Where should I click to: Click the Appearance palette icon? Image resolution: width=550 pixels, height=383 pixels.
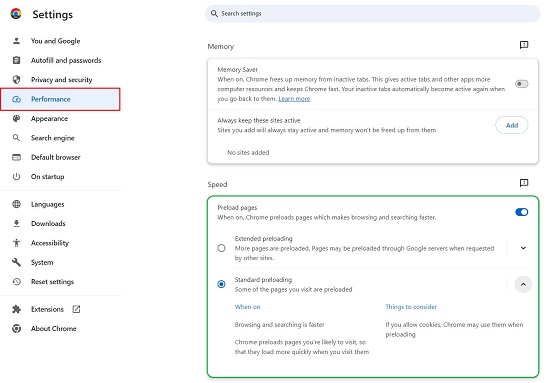coord(16,119)
